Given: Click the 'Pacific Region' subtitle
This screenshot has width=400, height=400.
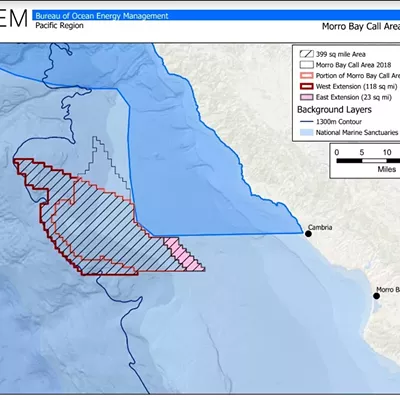Looking at the screenshot, I should click(x=59, y=25).
